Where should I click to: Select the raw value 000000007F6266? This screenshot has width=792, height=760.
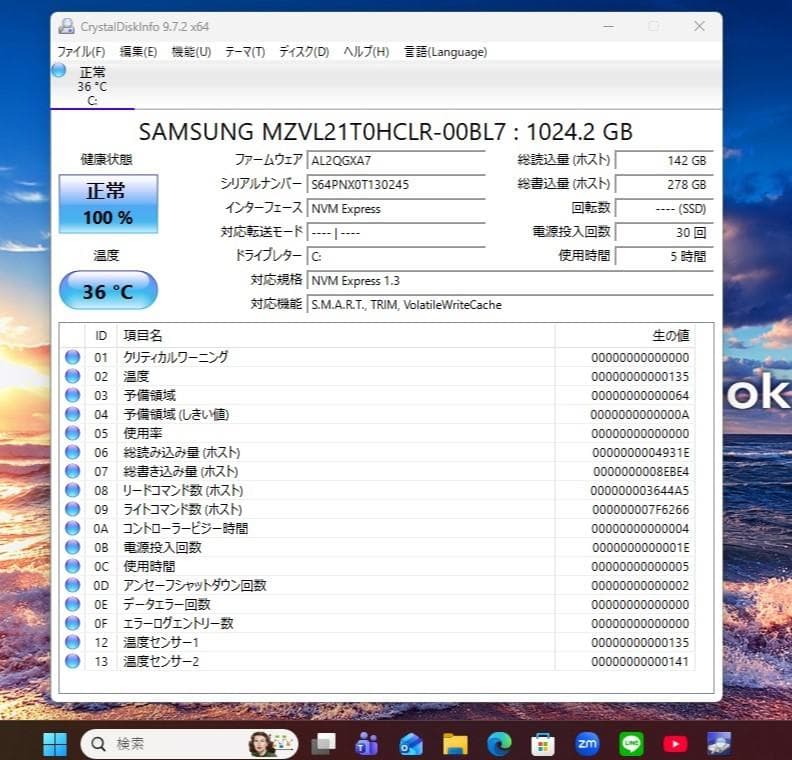[x=640, y=510]
